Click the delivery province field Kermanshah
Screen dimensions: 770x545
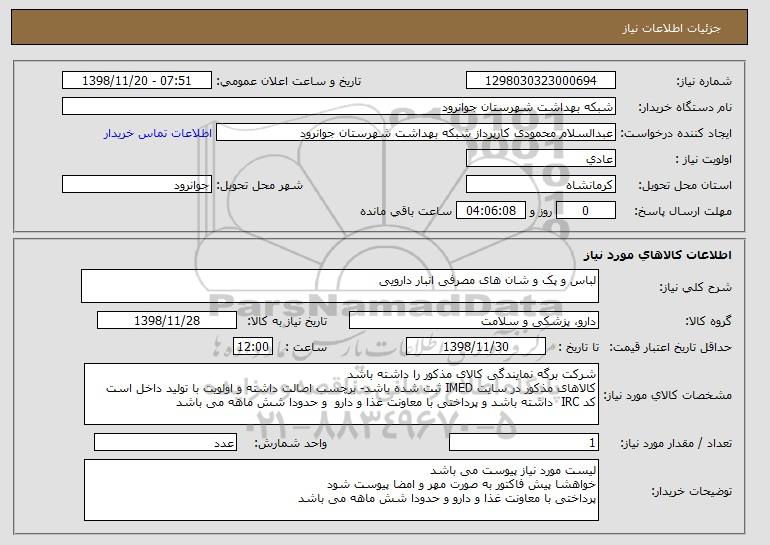[x=541, y=185]
